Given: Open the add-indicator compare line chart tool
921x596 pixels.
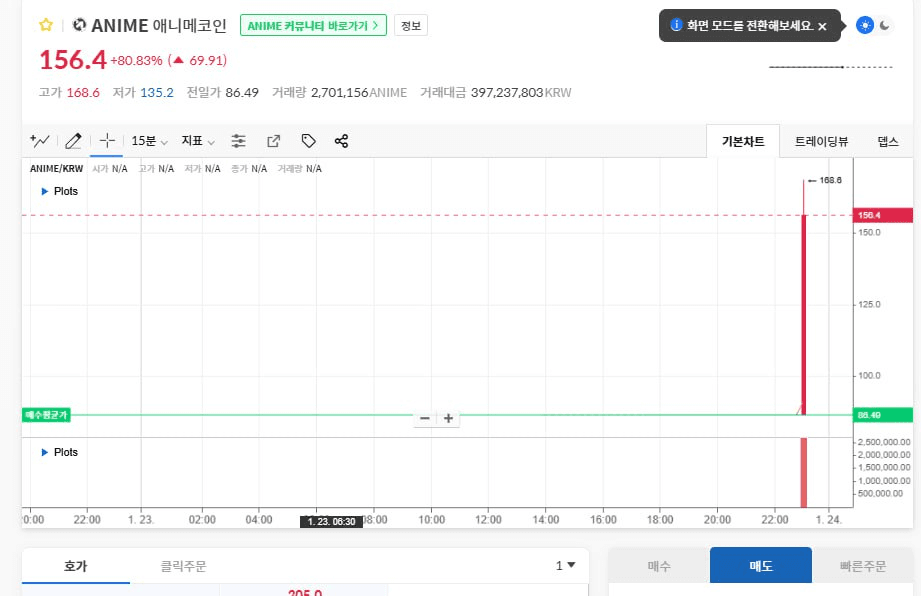Looking at the screenshot, I should click(x=40, y=141).
